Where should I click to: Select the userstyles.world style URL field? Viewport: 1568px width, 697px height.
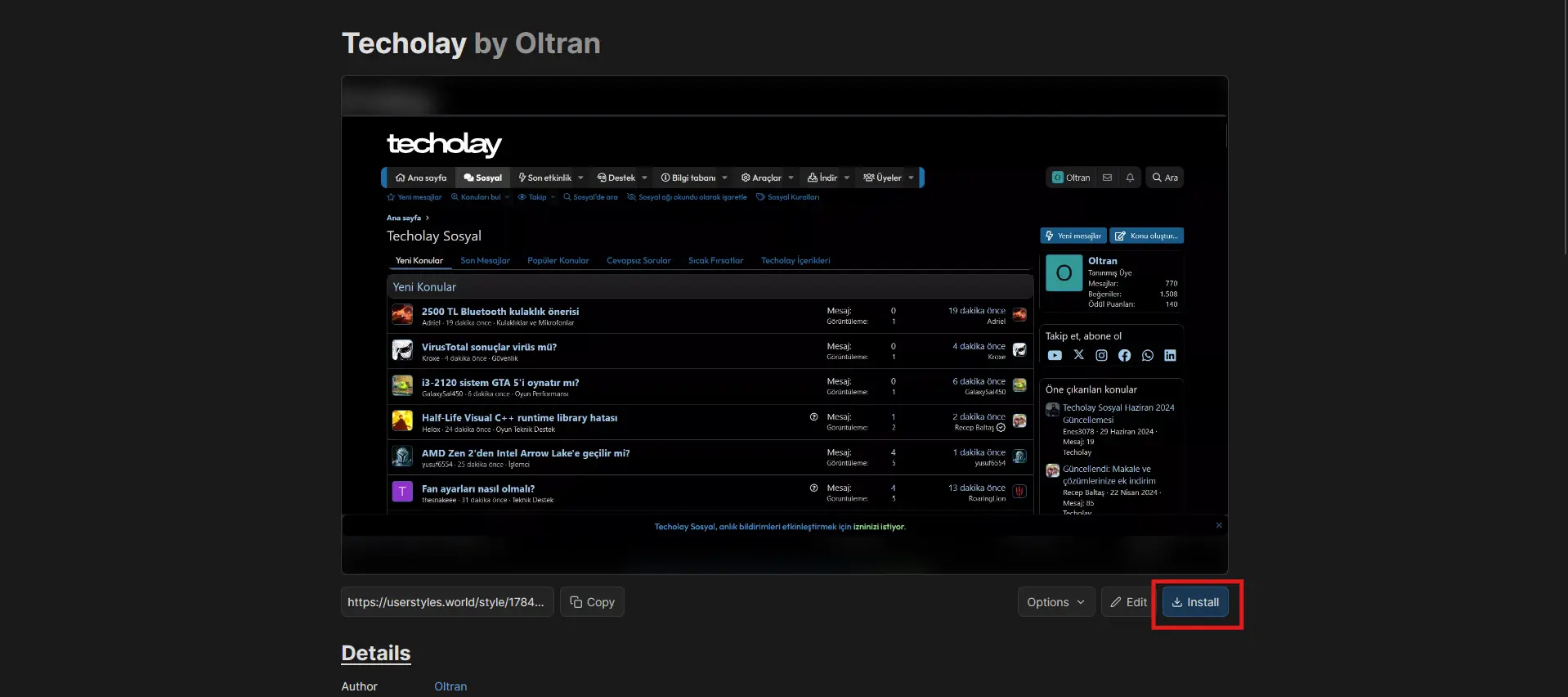coord(447,602)
